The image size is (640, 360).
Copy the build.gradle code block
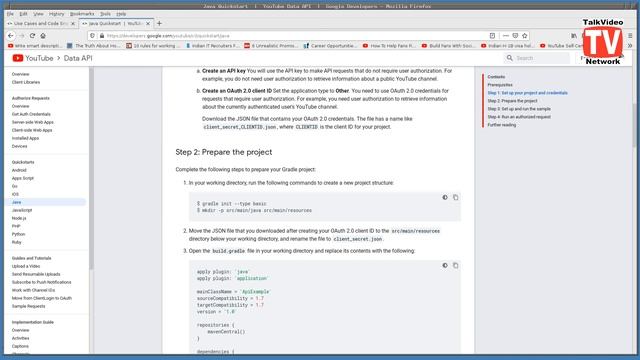tap(456, 265)
